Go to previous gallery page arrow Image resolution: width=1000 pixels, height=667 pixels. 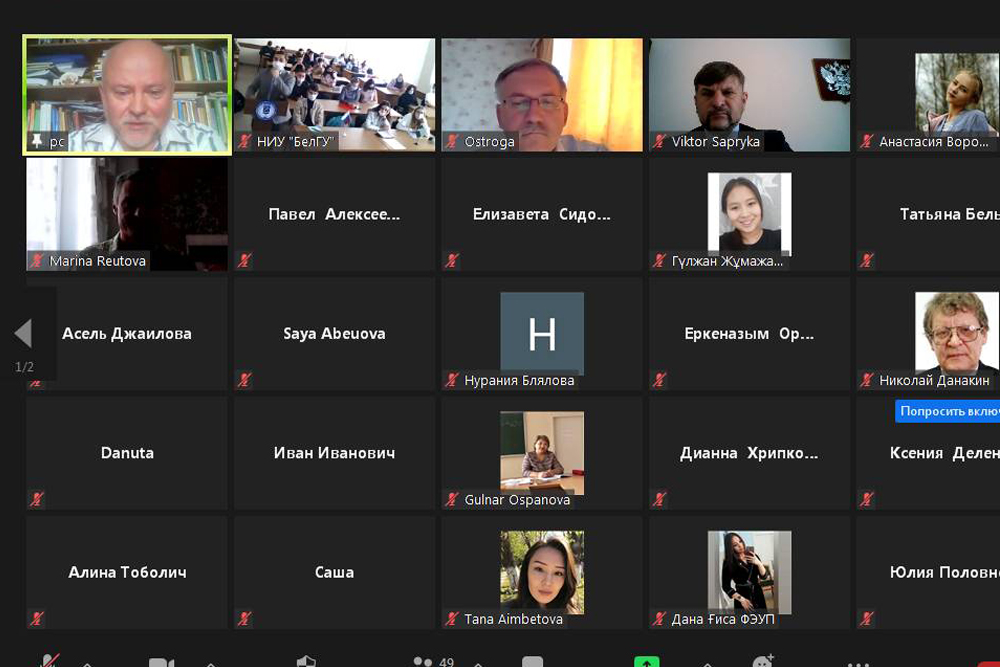click(23, 334)
